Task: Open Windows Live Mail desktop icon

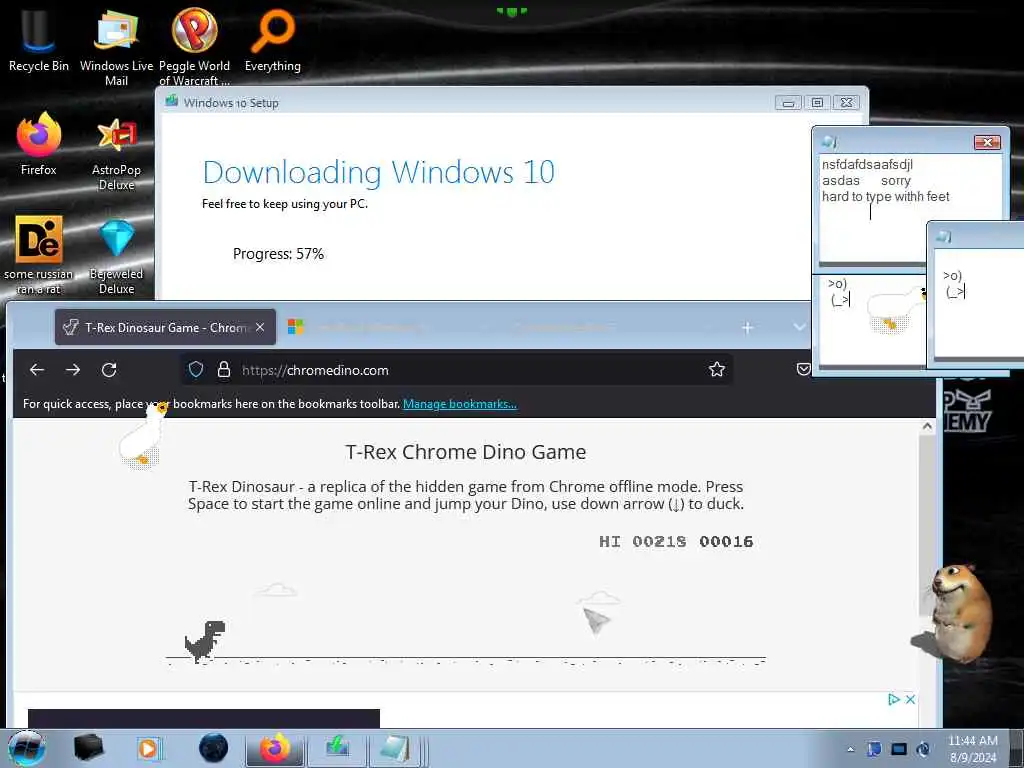Action: [x=116, y=47]
